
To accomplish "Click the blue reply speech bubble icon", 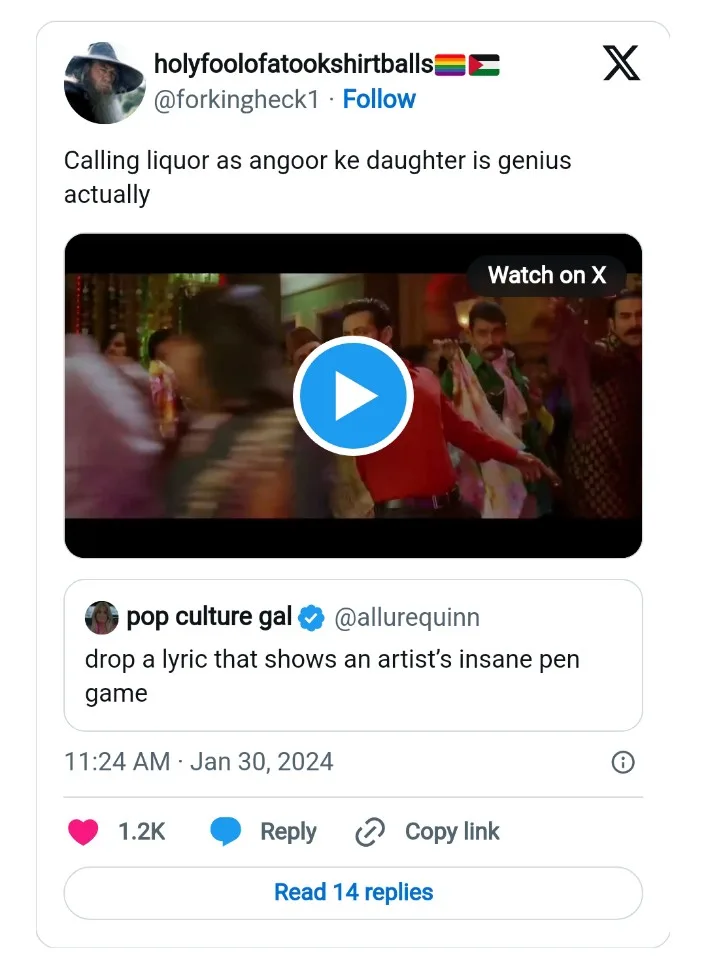I will 224,832.
